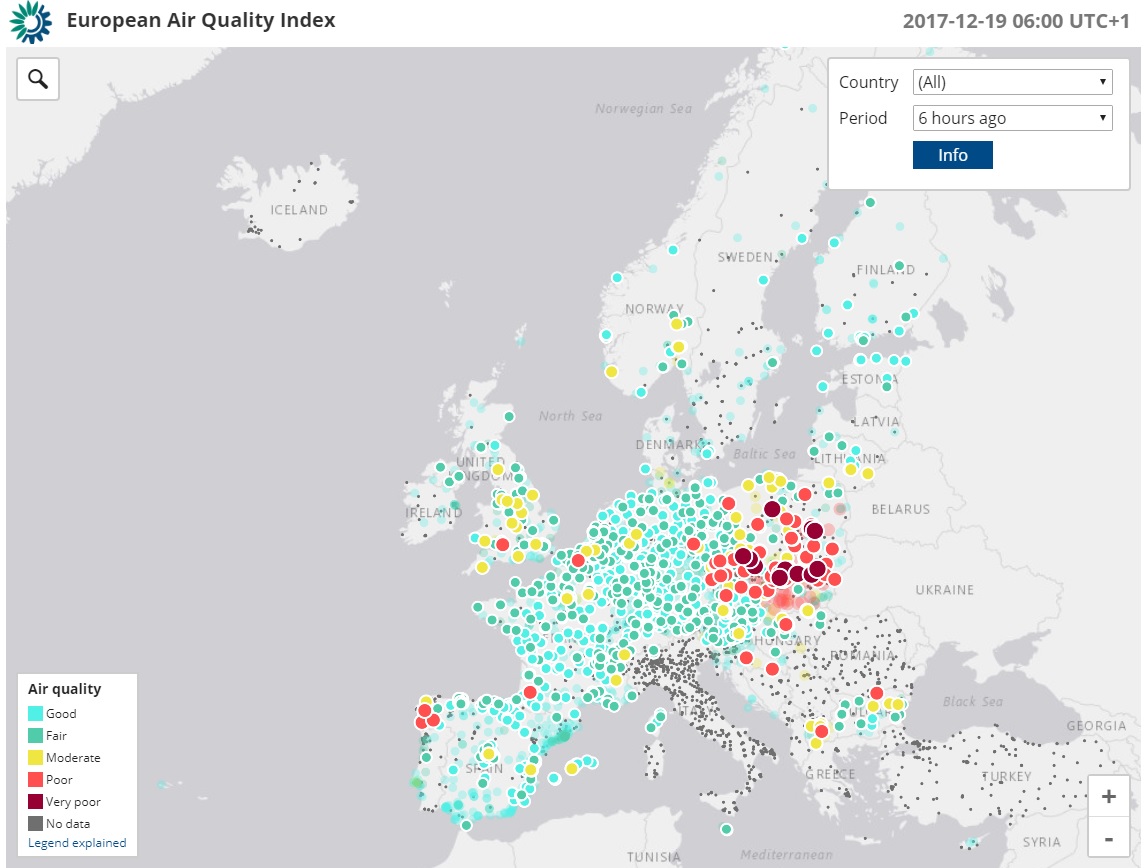Click the Ukraine label on the map

(x=944, y=590)
